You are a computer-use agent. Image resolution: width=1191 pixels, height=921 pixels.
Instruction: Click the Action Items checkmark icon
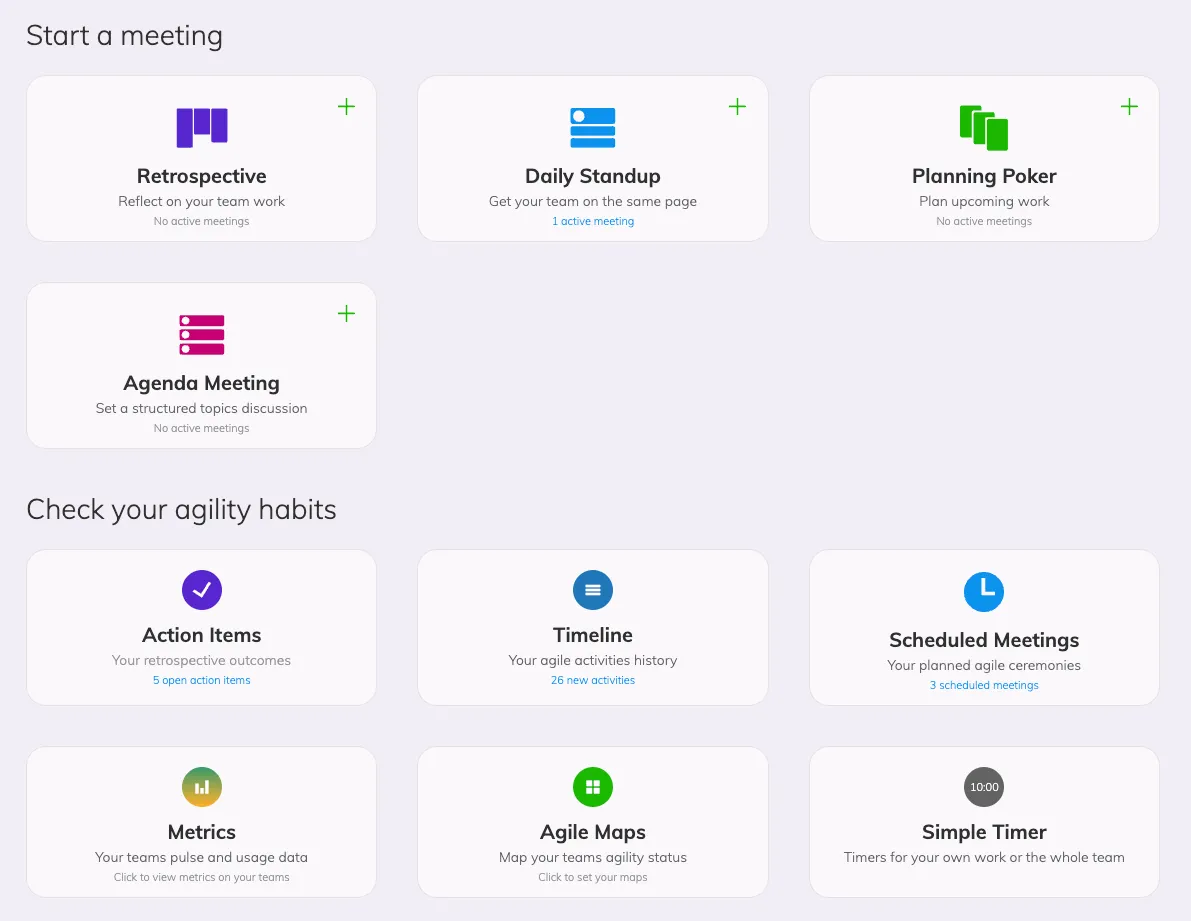[x=201, y=590]
